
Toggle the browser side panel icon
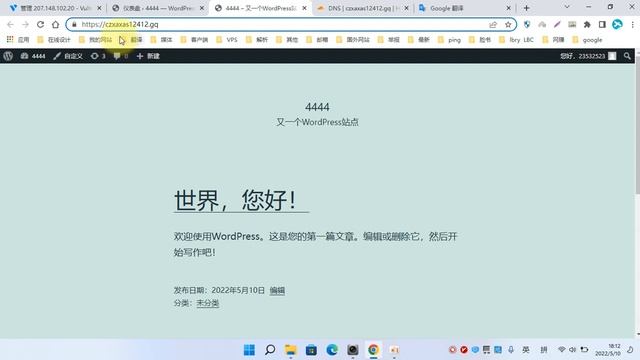pos(602,24)
